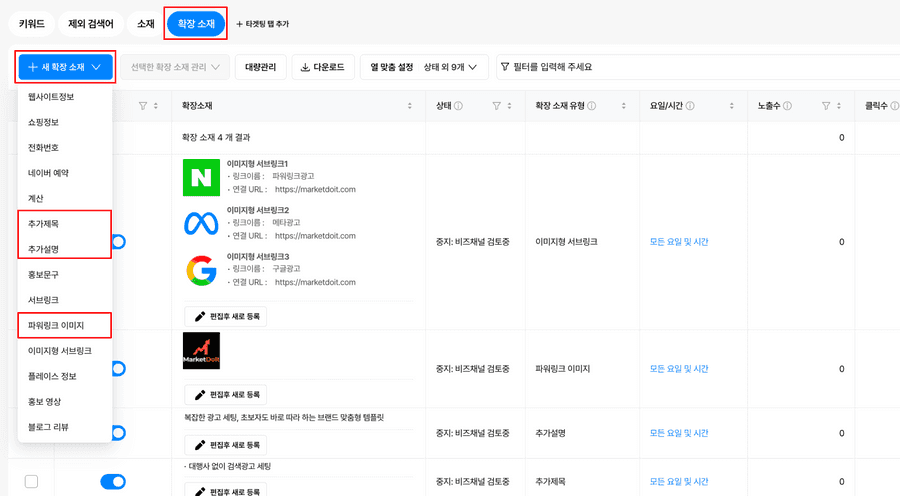900x496 pixels.
Task: Click the MarketDoit thumbnail image
Action: (201, 351)
